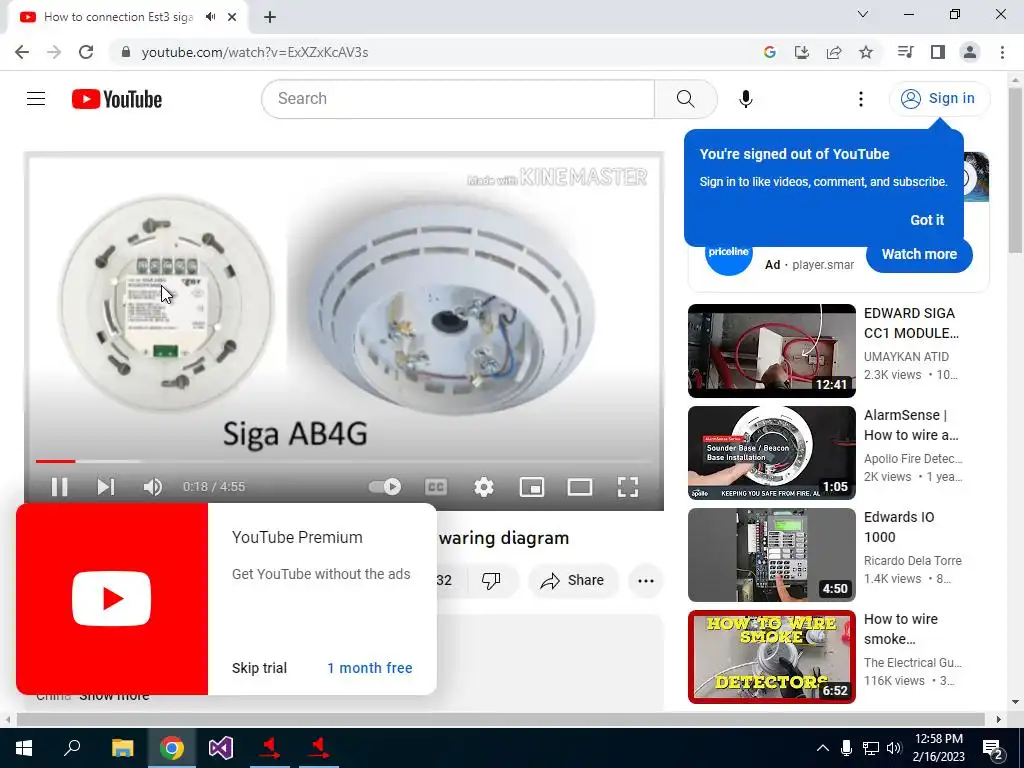Viewport: 1024px width, 768px height.
Task: Pause the video
Action: click(x=59, y=487)
